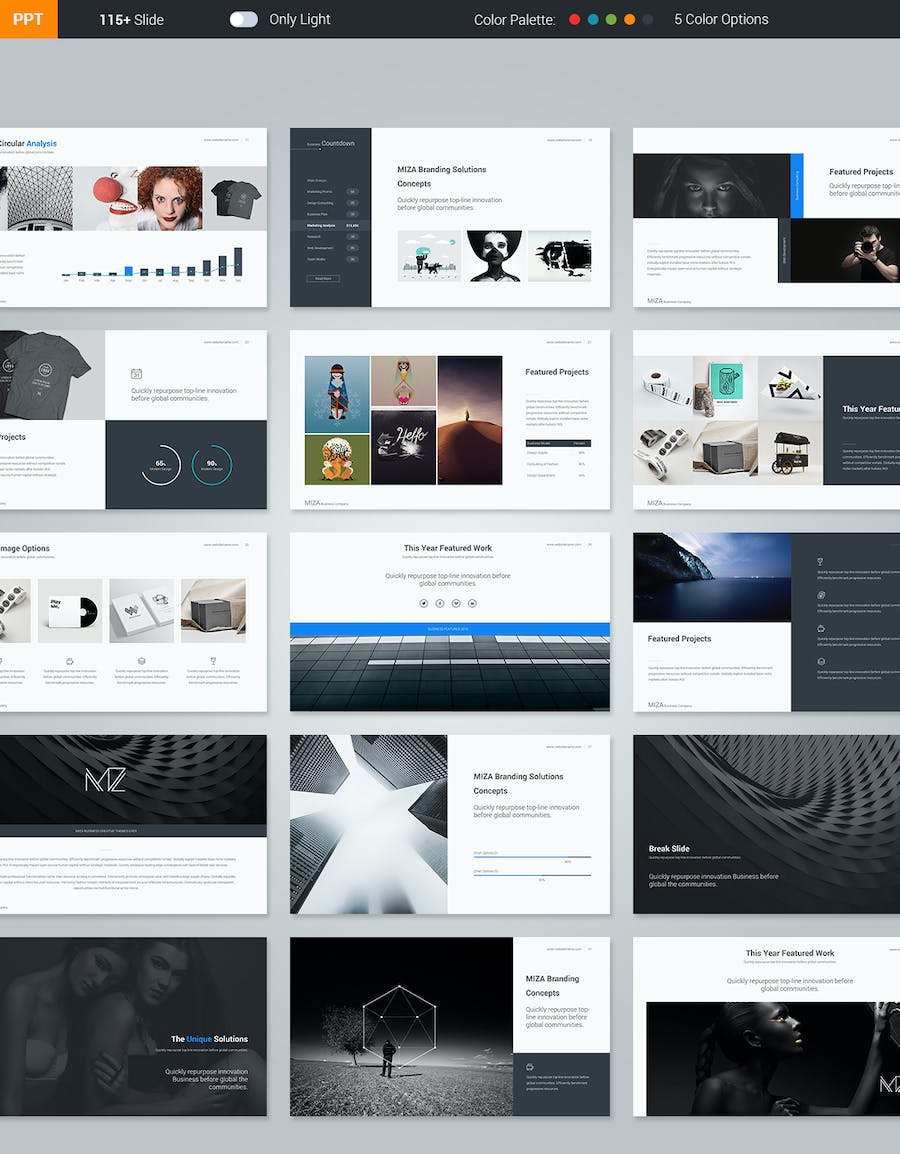Click the top icon beside the ocean photo
The height and width of the screenshot is (1154, 900).
[x=821, y=562]
